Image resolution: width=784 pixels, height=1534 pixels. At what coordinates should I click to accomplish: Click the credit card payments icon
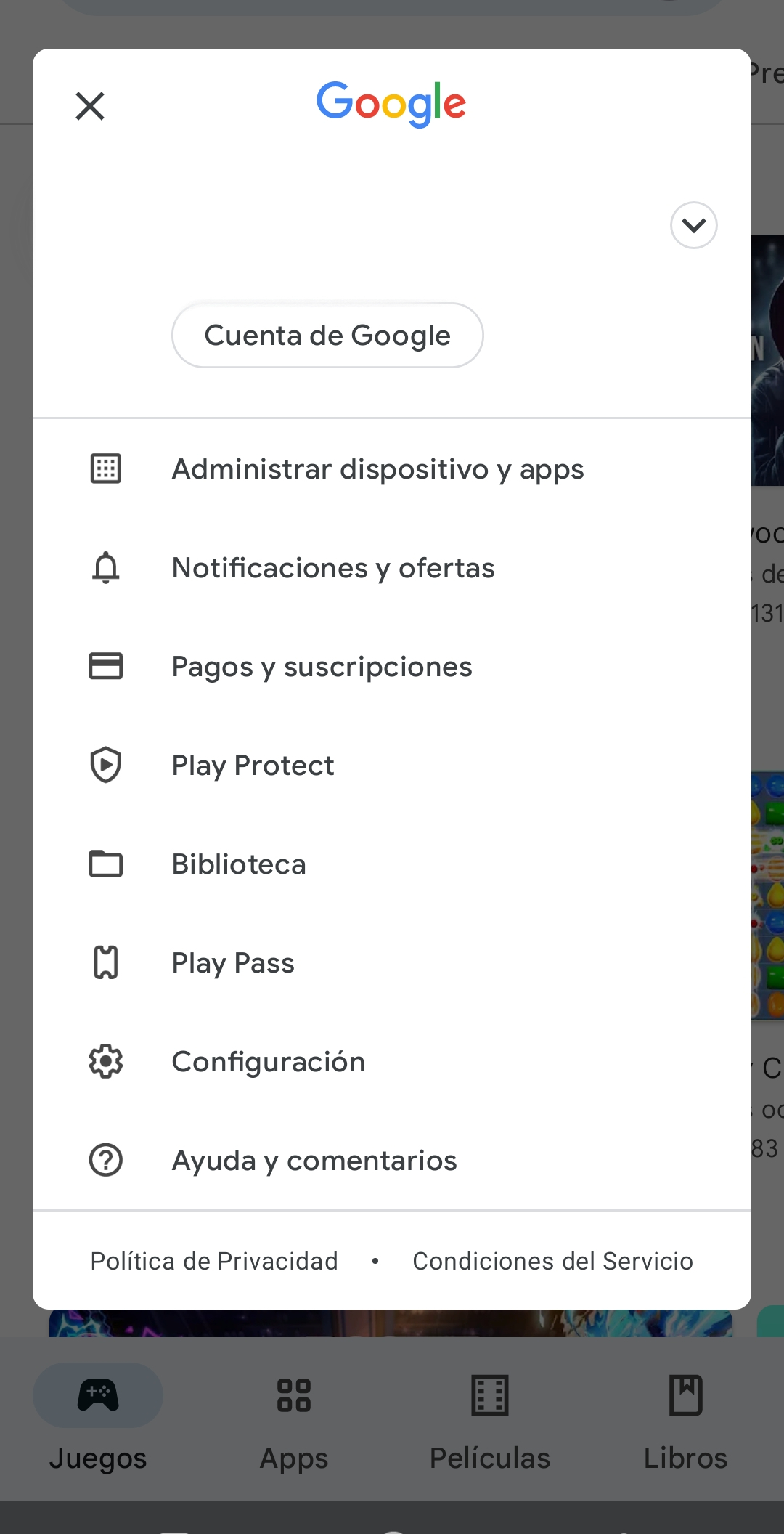tap(106, 666)
